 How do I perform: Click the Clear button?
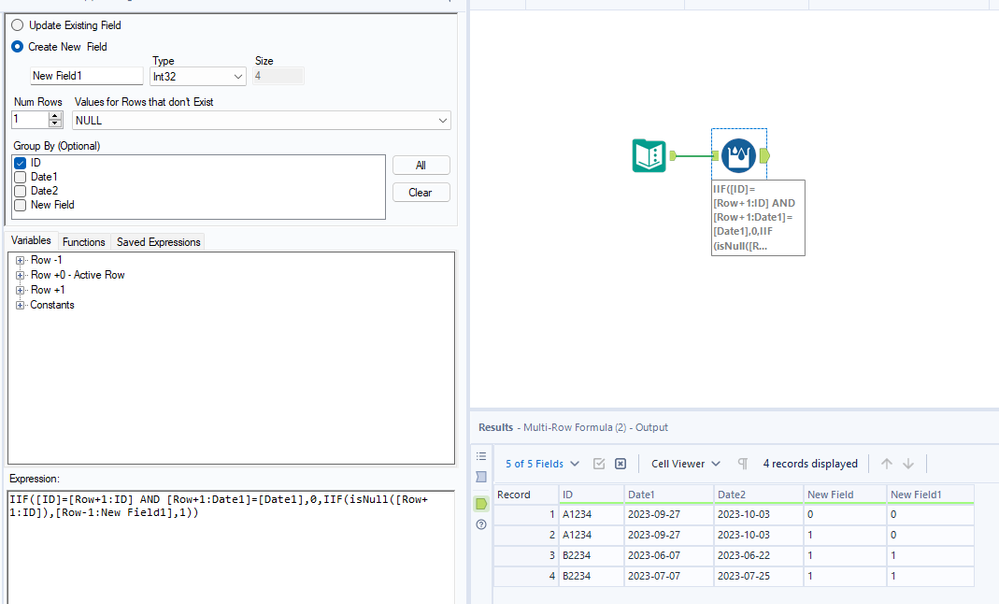pos(420,192)
